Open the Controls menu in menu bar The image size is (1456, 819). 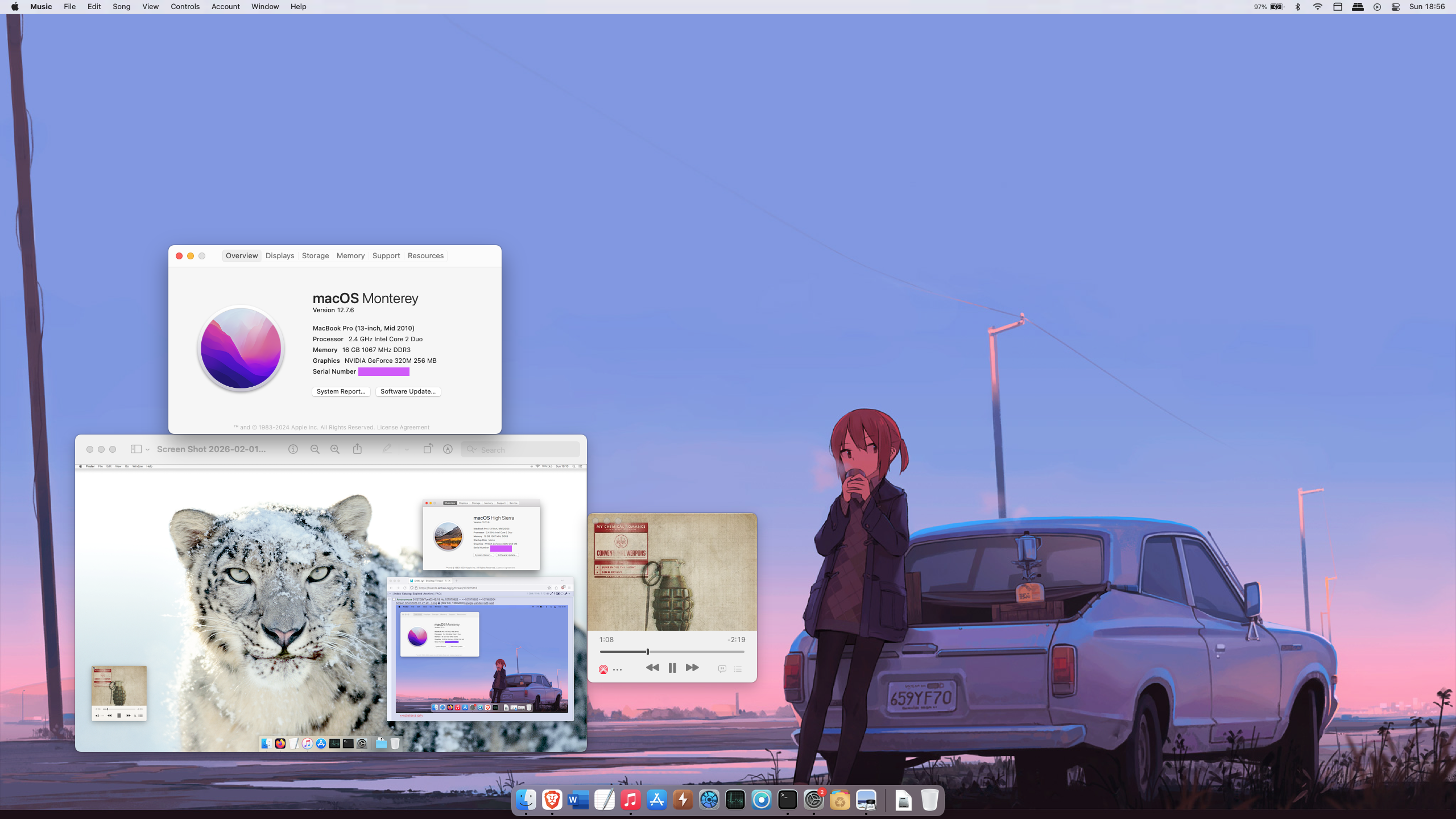point(185,7)
